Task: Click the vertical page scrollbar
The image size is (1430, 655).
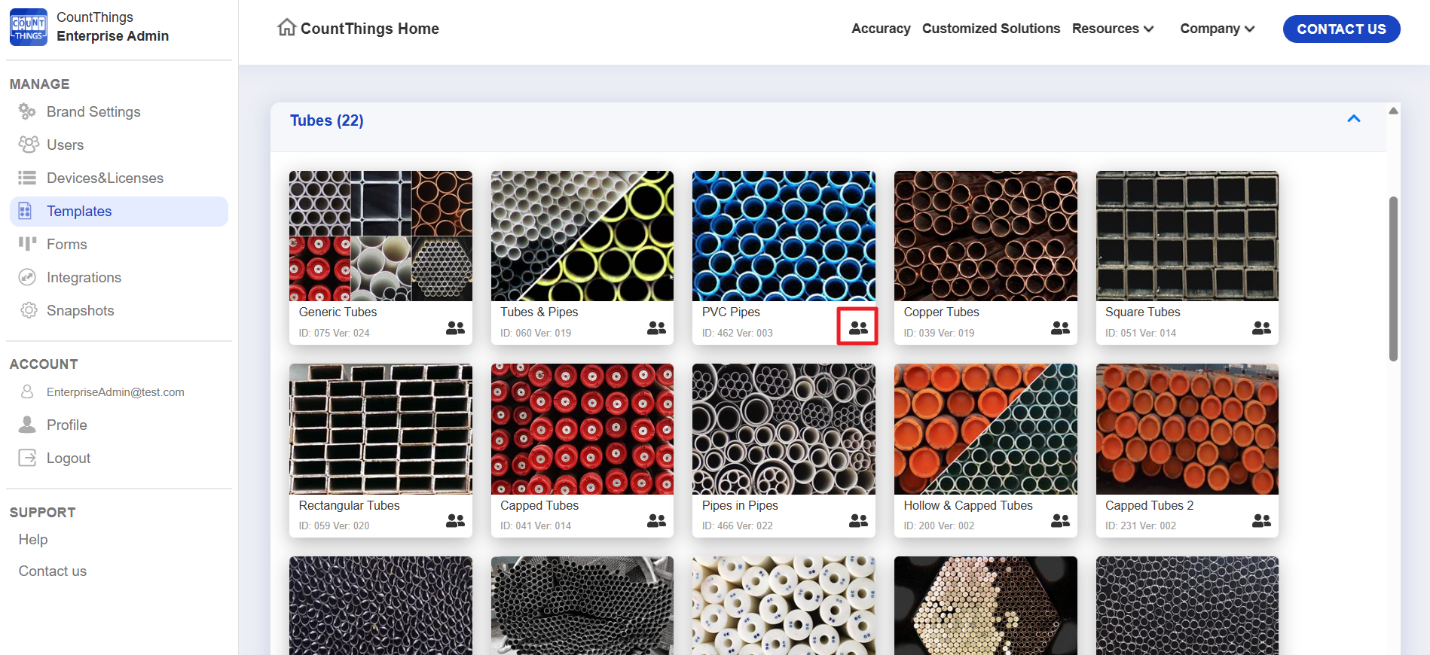Action: tap(1393, 278)
